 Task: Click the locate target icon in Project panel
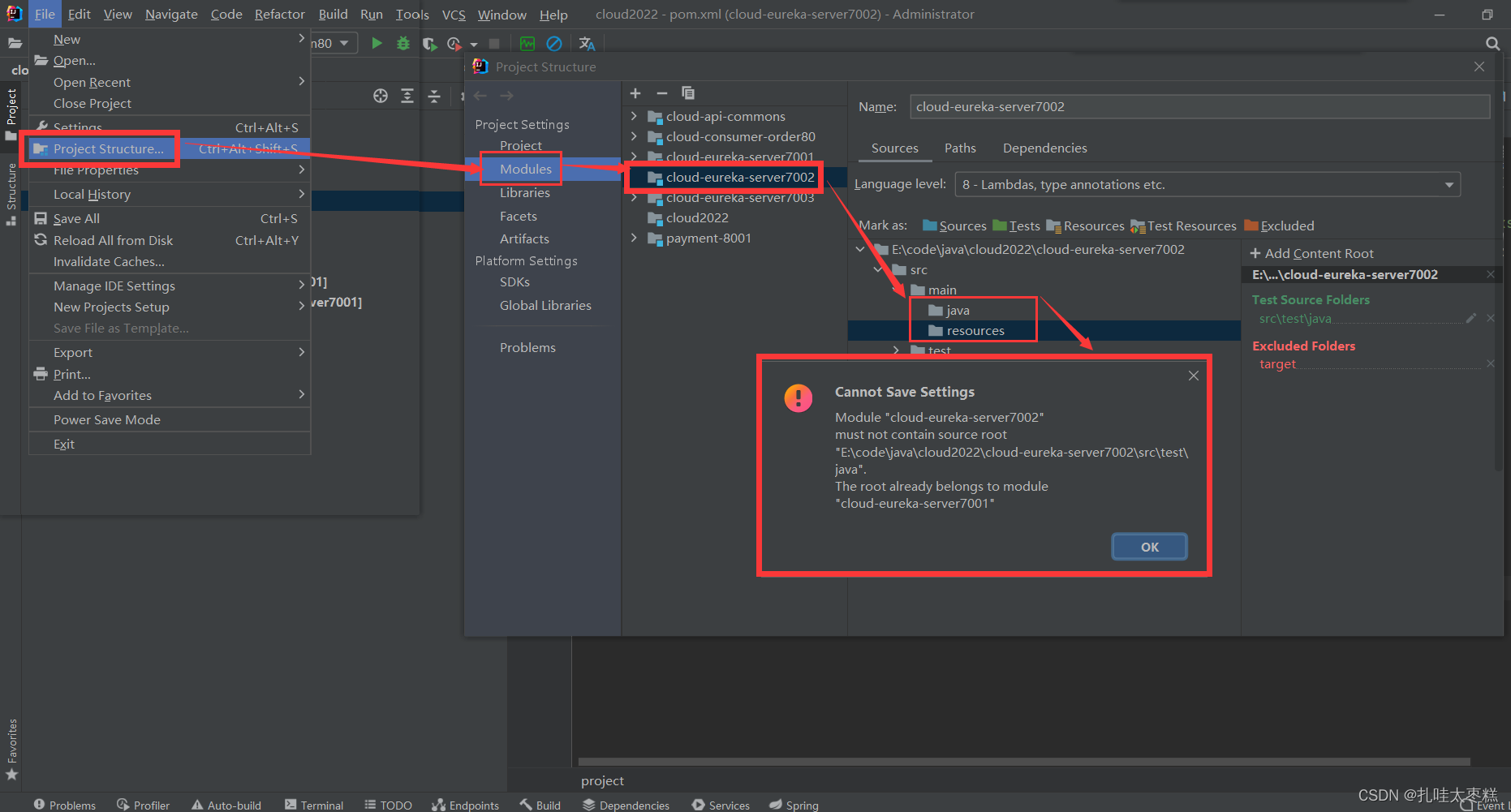(381, 96)
